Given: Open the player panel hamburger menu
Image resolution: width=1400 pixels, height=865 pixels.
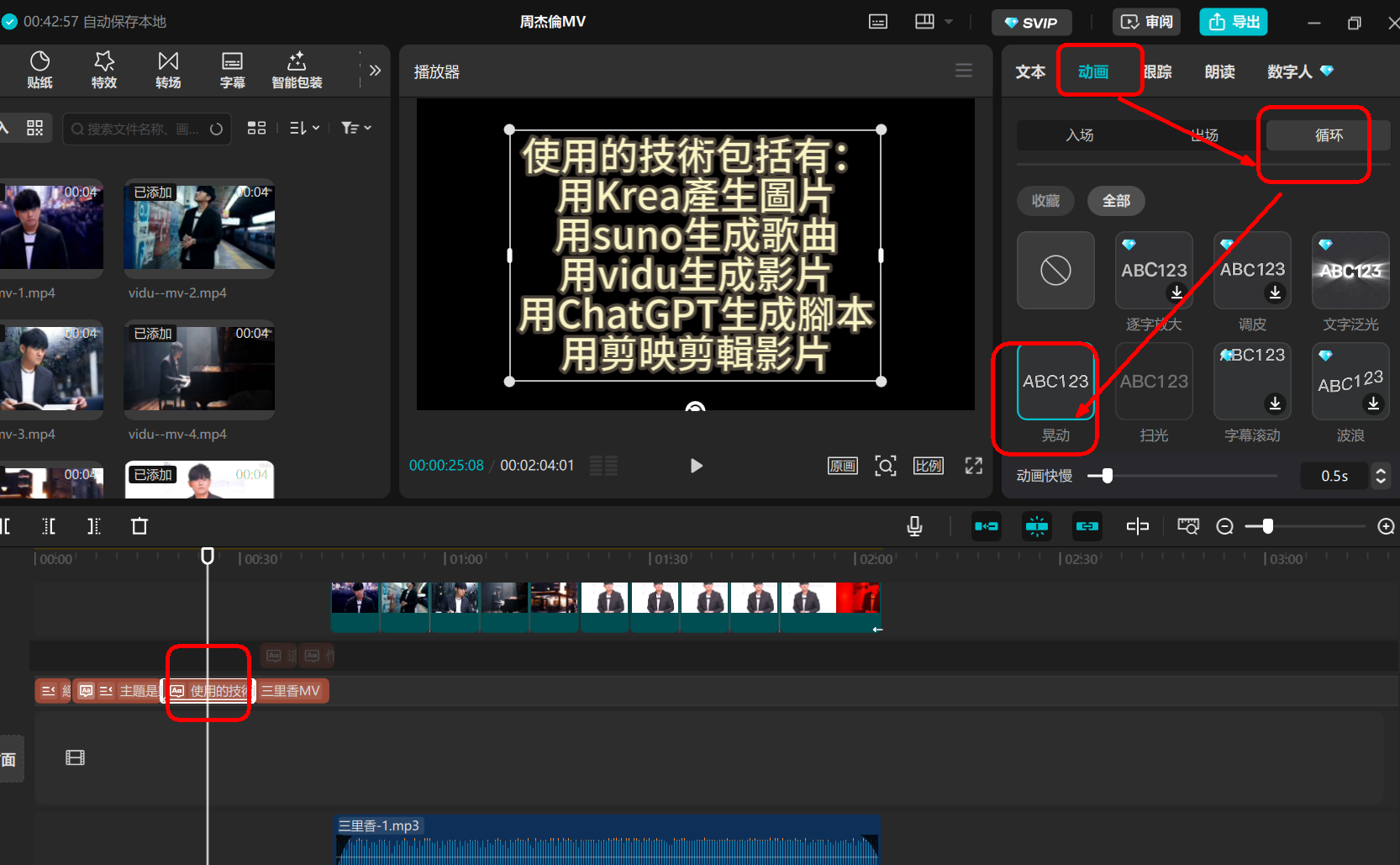Looking at the screenshot, I should point(964,71).
